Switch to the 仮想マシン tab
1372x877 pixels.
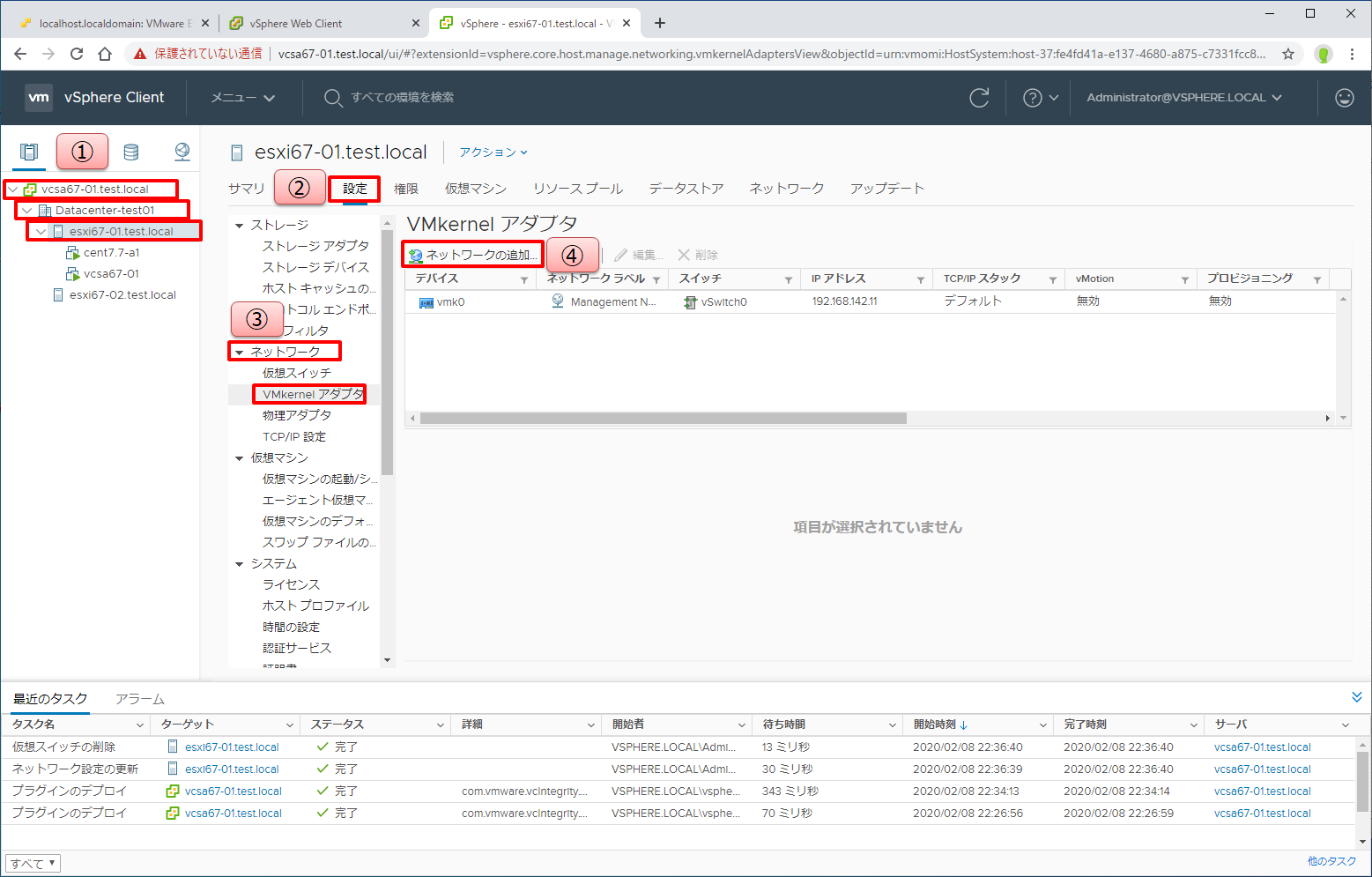[476, 189]
